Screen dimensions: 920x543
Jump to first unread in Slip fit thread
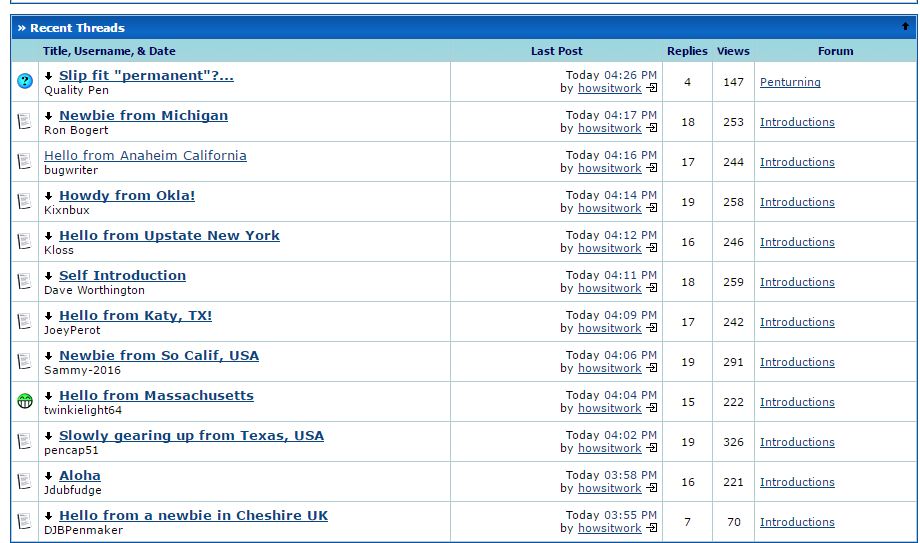(x=49, y=76)
